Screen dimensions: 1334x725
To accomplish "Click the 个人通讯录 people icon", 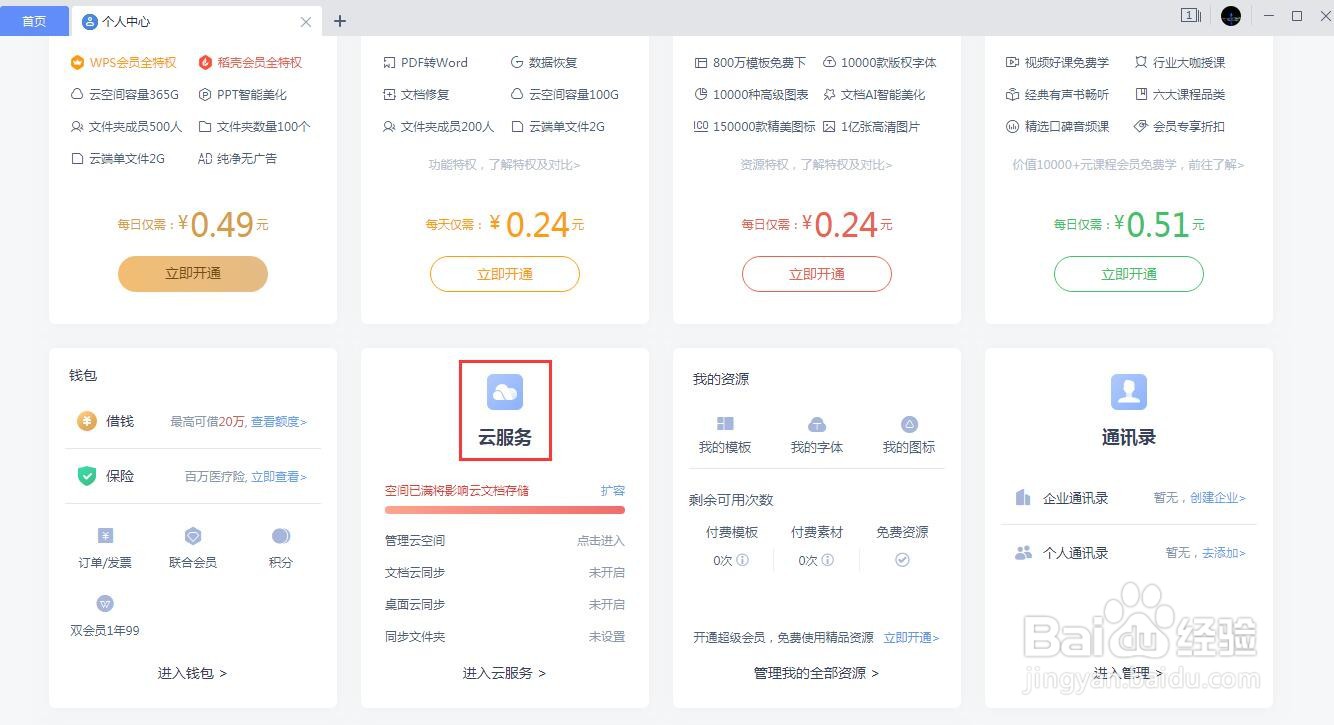I will tap(1022, 552).
